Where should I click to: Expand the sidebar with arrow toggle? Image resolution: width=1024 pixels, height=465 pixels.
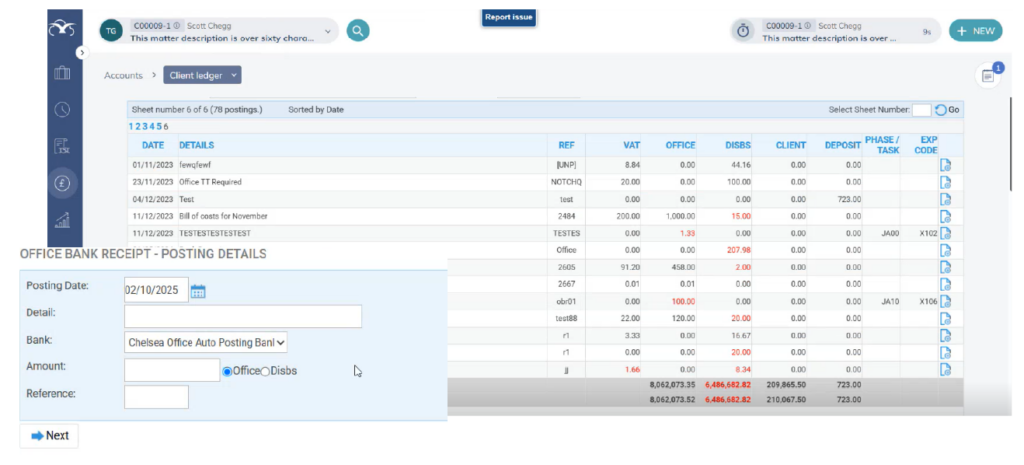[x=83, y=52]
